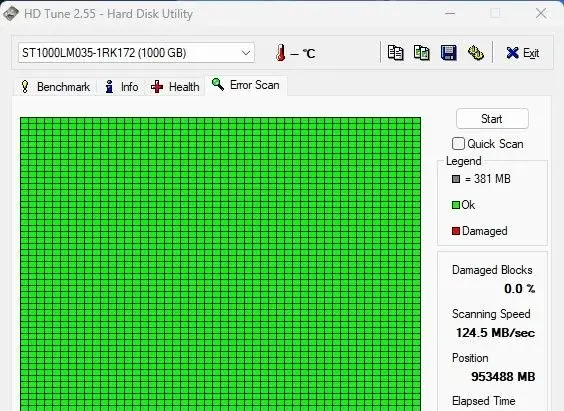
Task: Click the 0.0 % damaged blocks value
Action: [519, 288]
